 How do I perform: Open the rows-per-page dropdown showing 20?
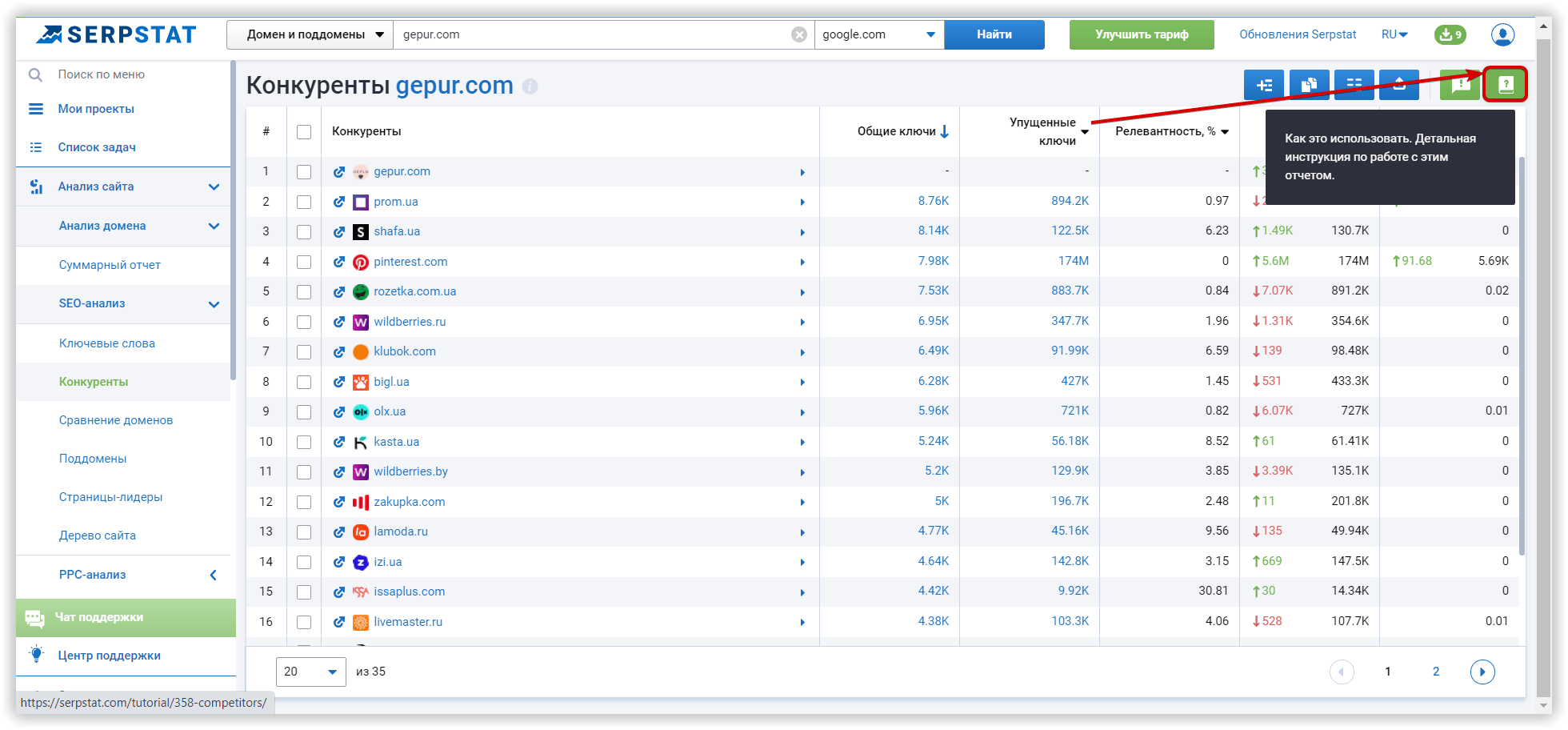(311, 672)
